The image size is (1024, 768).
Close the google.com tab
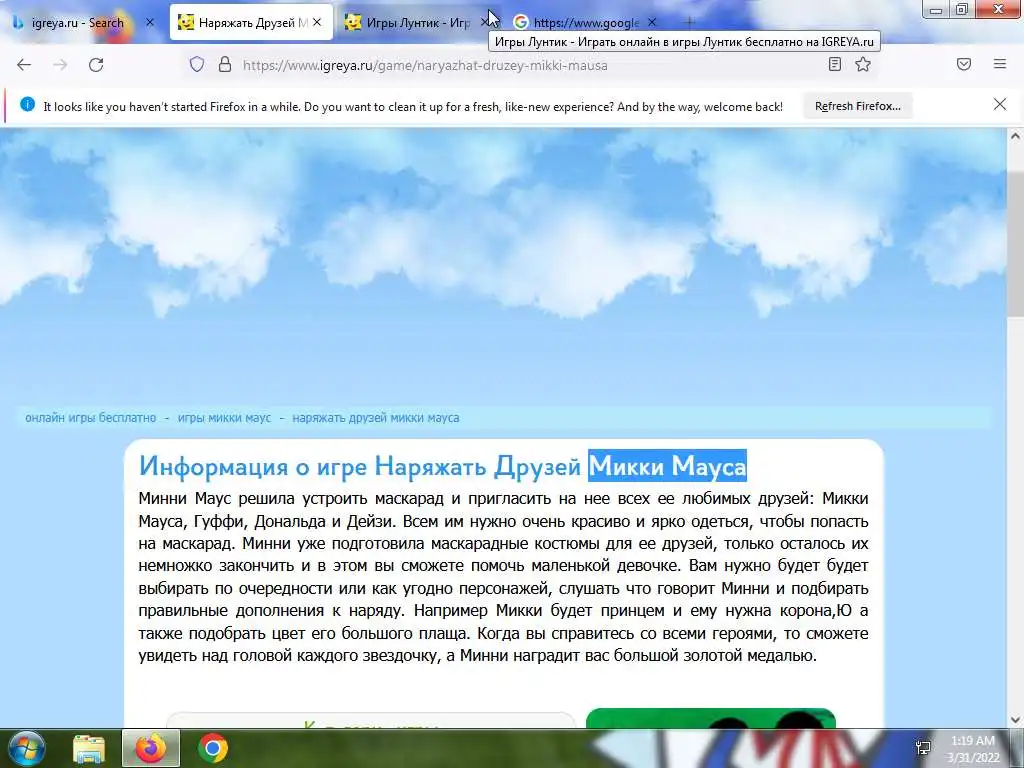(x=652, y=22)
